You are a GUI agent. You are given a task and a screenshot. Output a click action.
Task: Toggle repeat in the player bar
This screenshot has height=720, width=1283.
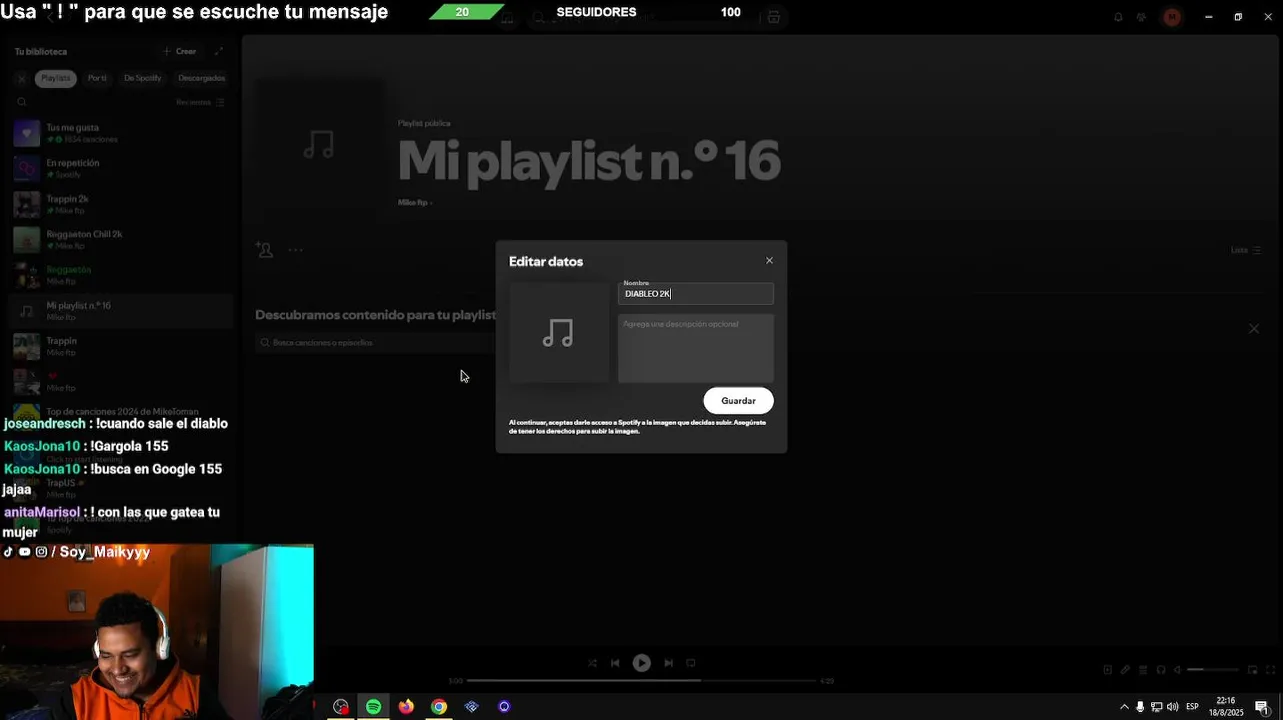point(691,663)
